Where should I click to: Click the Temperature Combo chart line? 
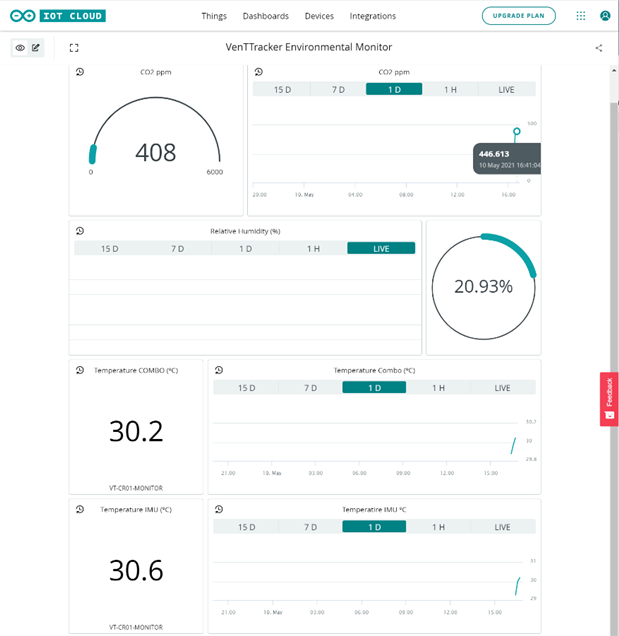[x=513, y=445]
